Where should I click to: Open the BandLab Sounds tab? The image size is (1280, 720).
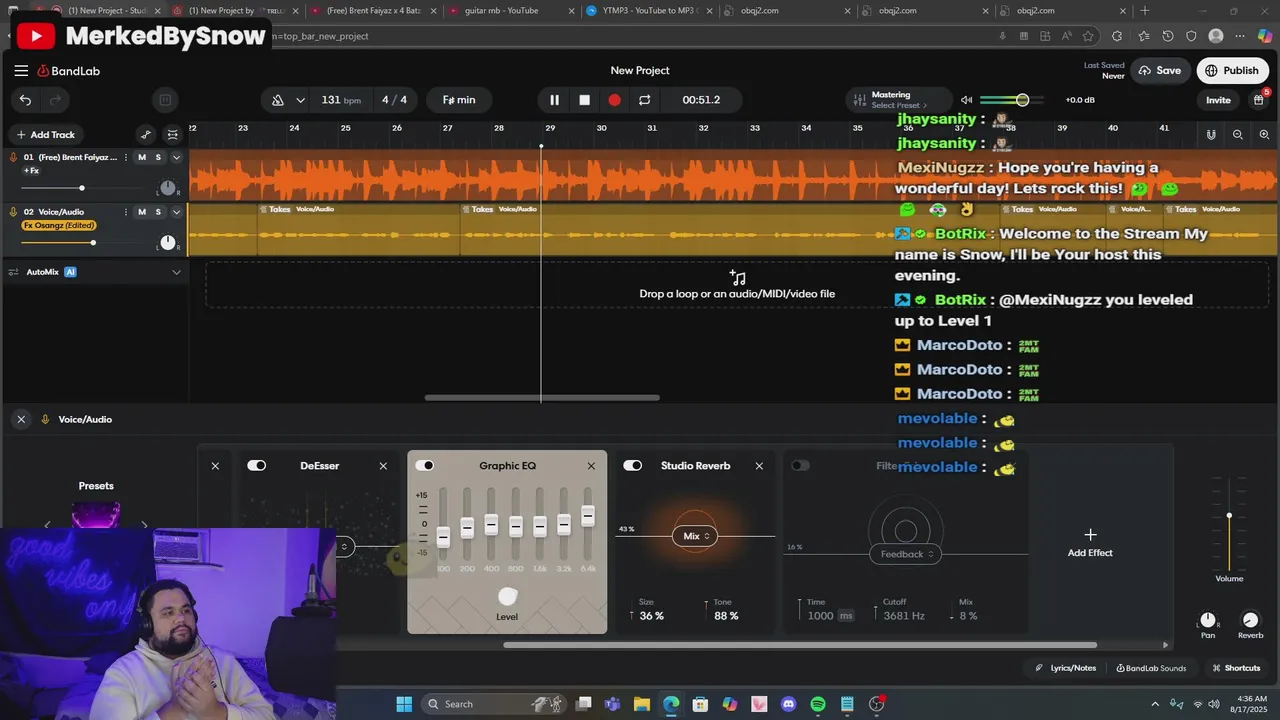1151,668
